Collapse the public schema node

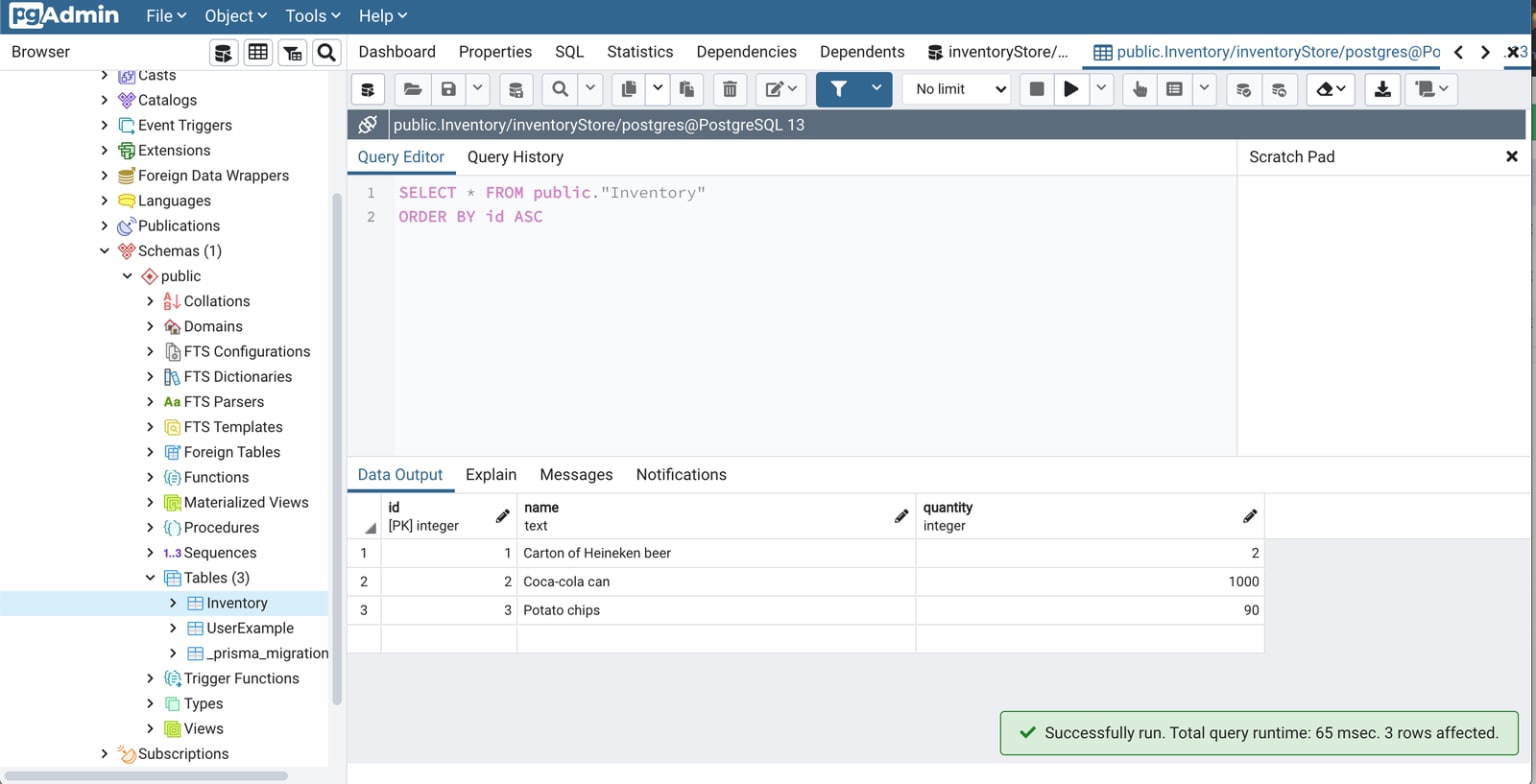tap(128, 276)
